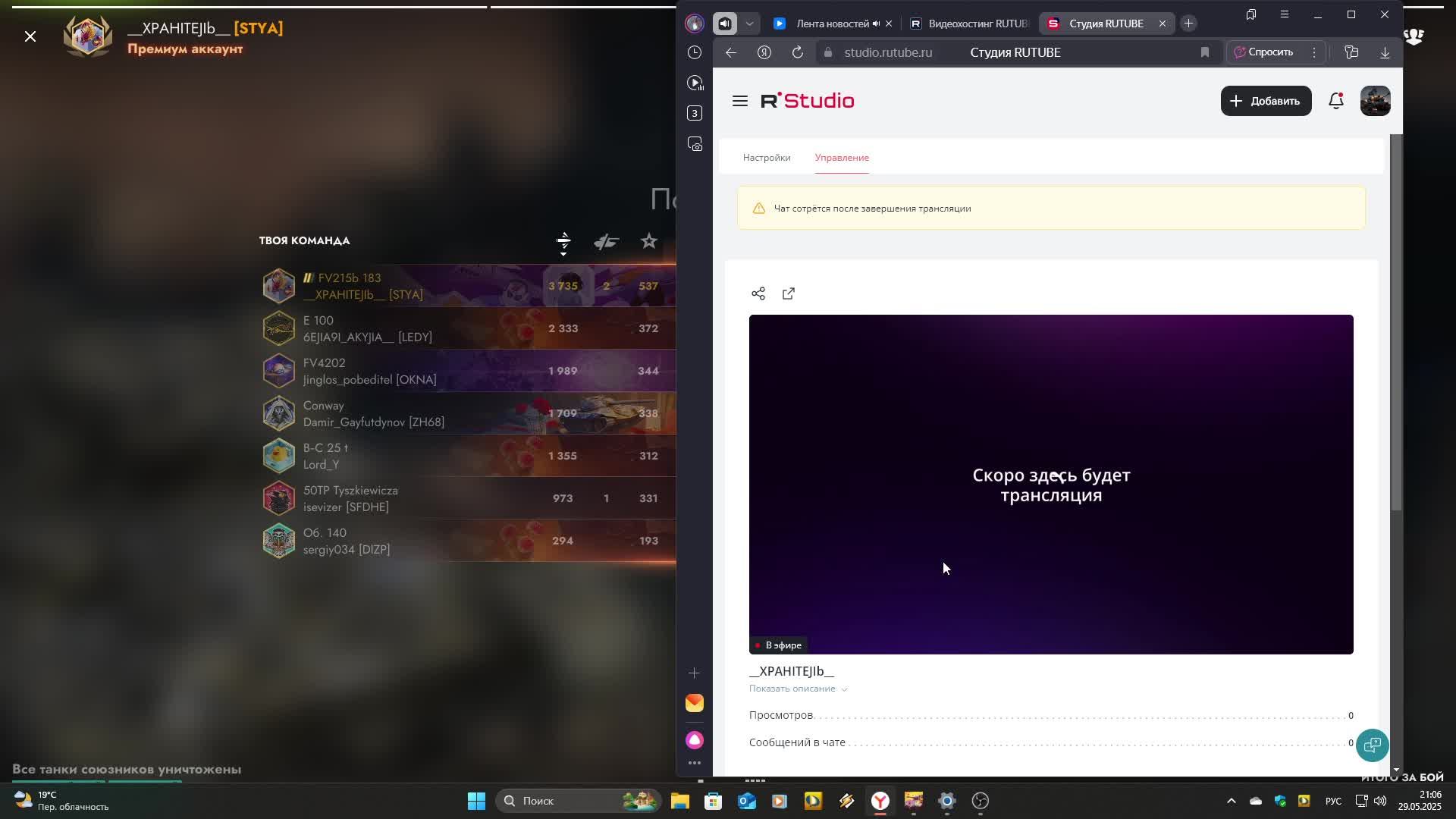
Task: Mute audio on Лента новостей tab
Action: click(x=876, y=24)
